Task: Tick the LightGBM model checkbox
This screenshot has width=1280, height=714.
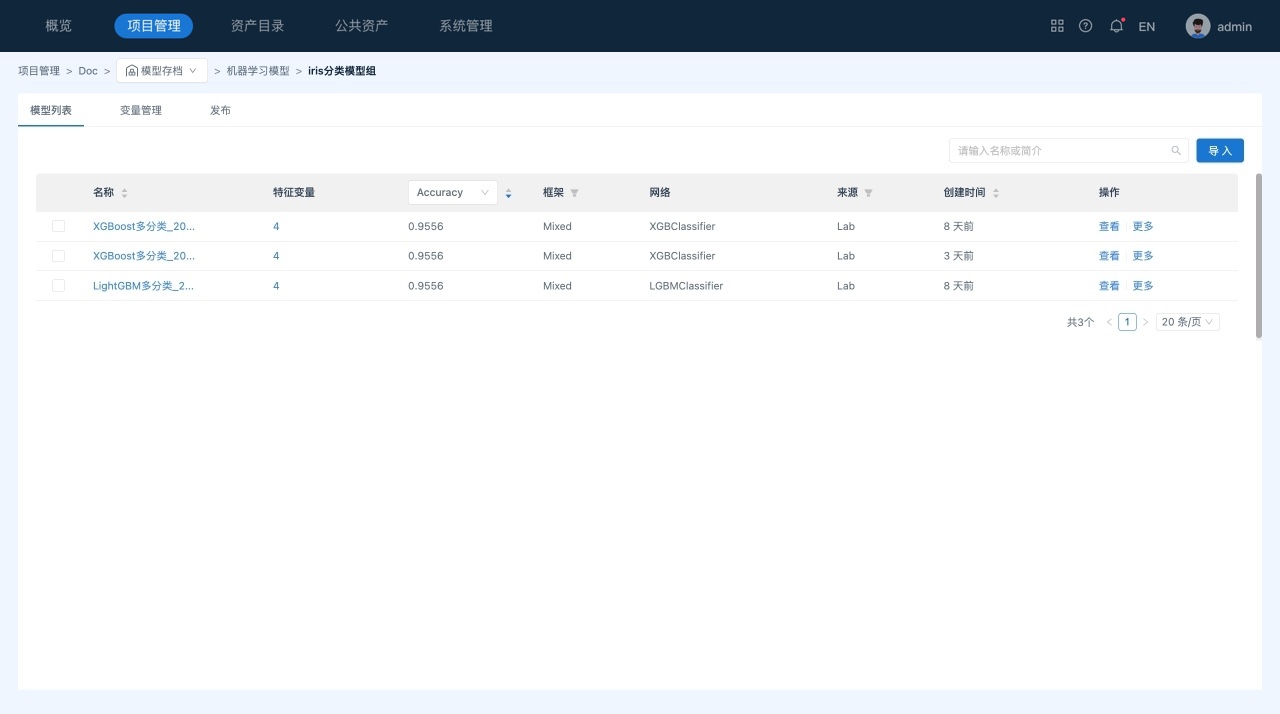Action: point(58,286)
